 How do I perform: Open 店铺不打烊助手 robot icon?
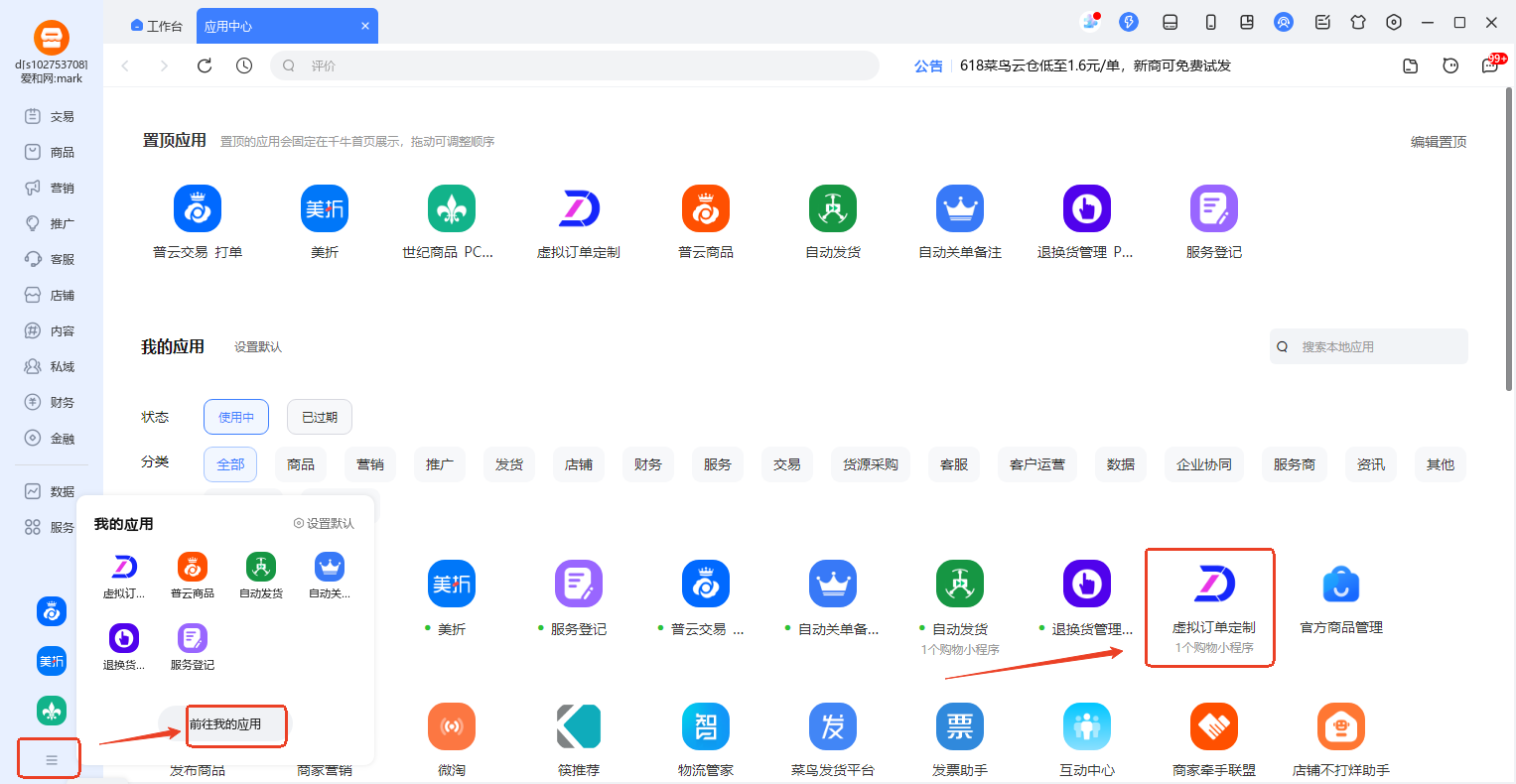(x=1341, y=727)
